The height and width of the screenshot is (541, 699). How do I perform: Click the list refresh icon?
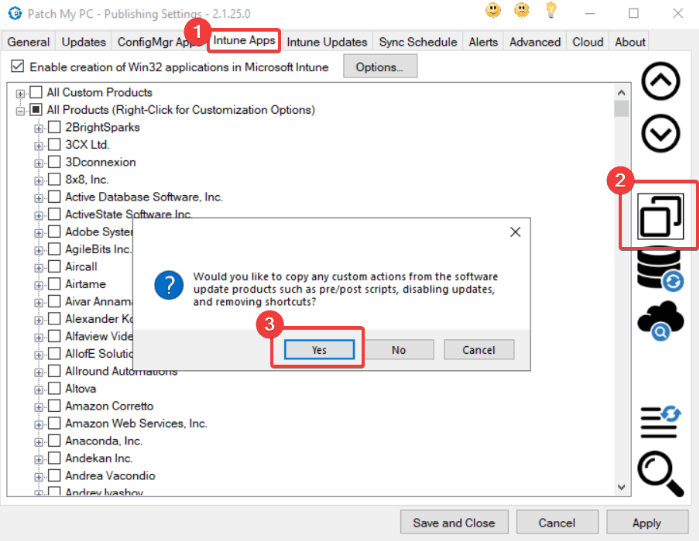(660, 421)
